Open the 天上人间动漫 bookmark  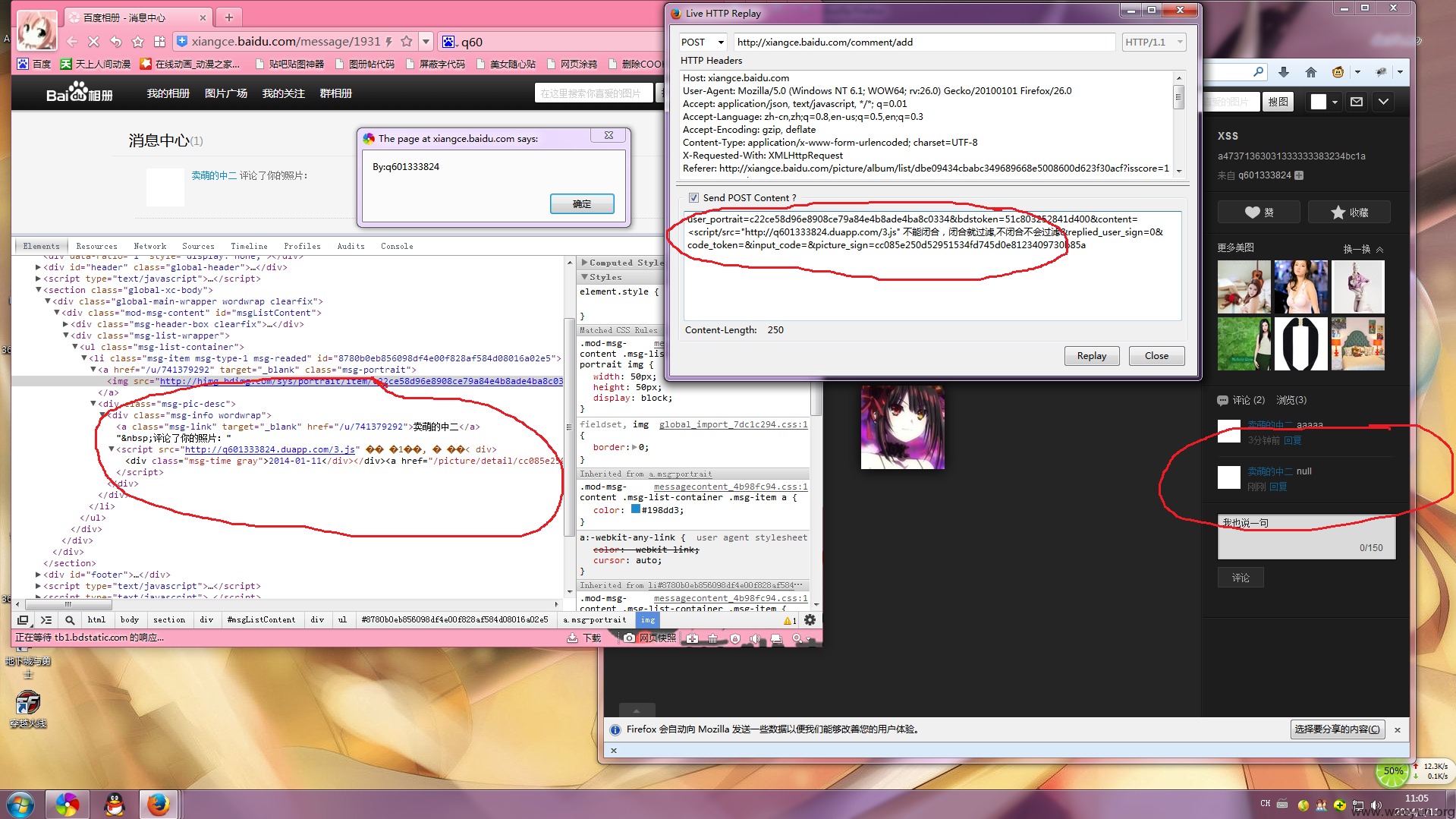(96, 64)
